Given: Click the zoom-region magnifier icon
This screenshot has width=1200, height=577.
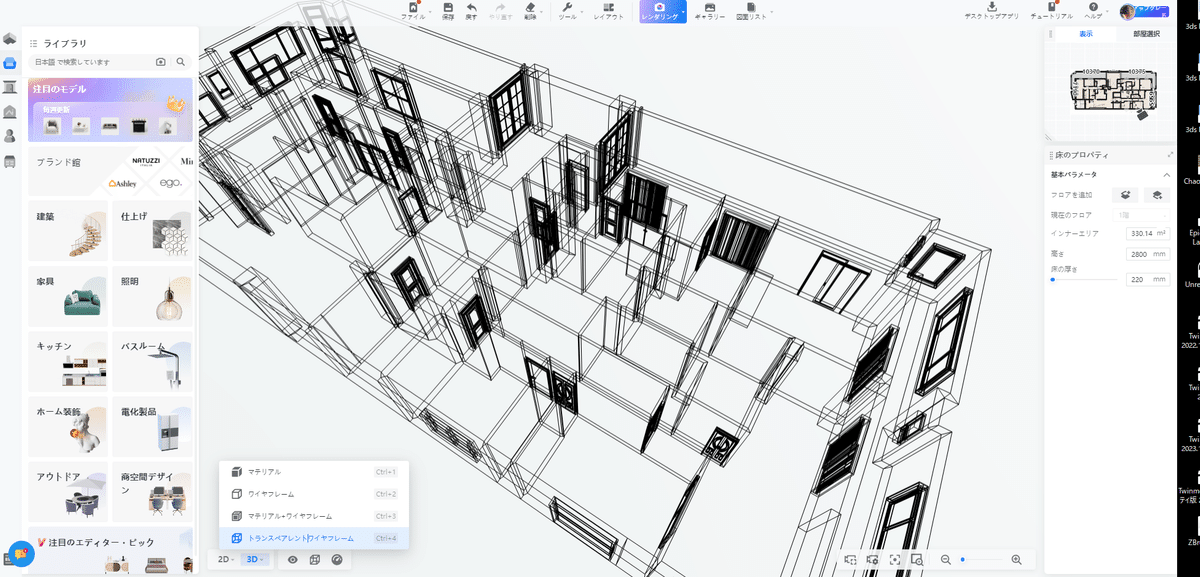Looking at the screenshot, I should [917, 560].
